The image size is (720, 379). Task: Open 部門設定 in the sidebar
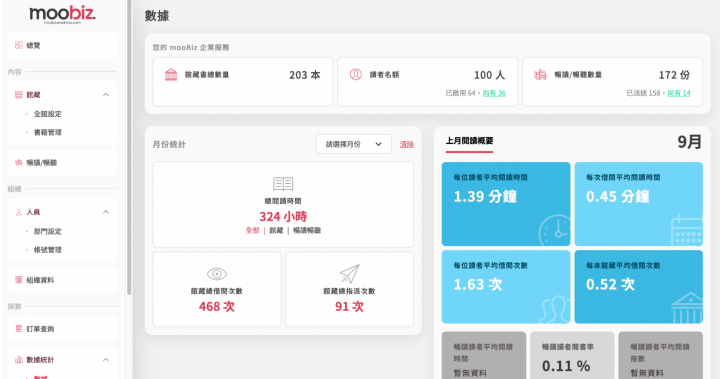[47, 232]
